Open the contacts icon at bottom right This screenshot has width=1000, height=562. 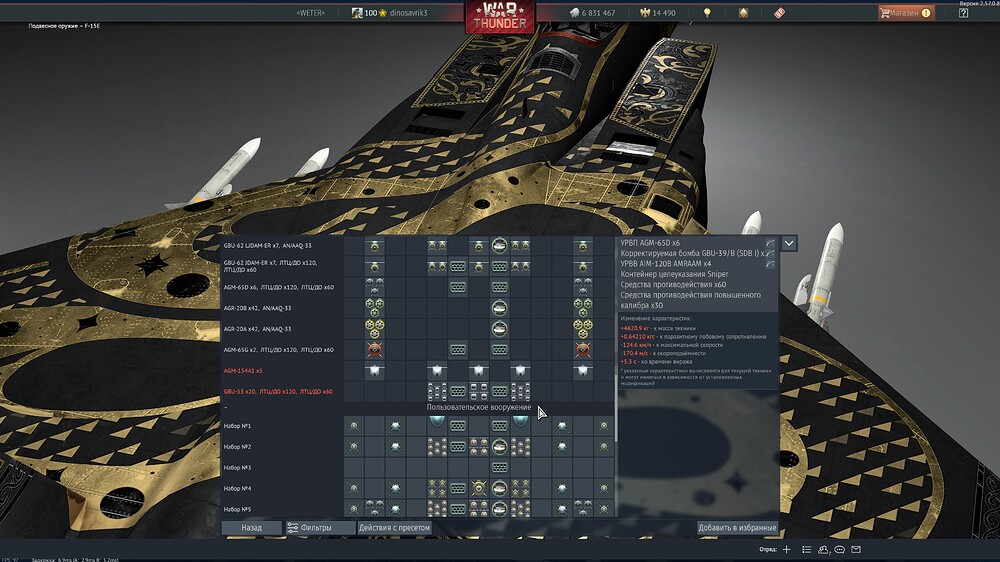click(x=823, y=549)
